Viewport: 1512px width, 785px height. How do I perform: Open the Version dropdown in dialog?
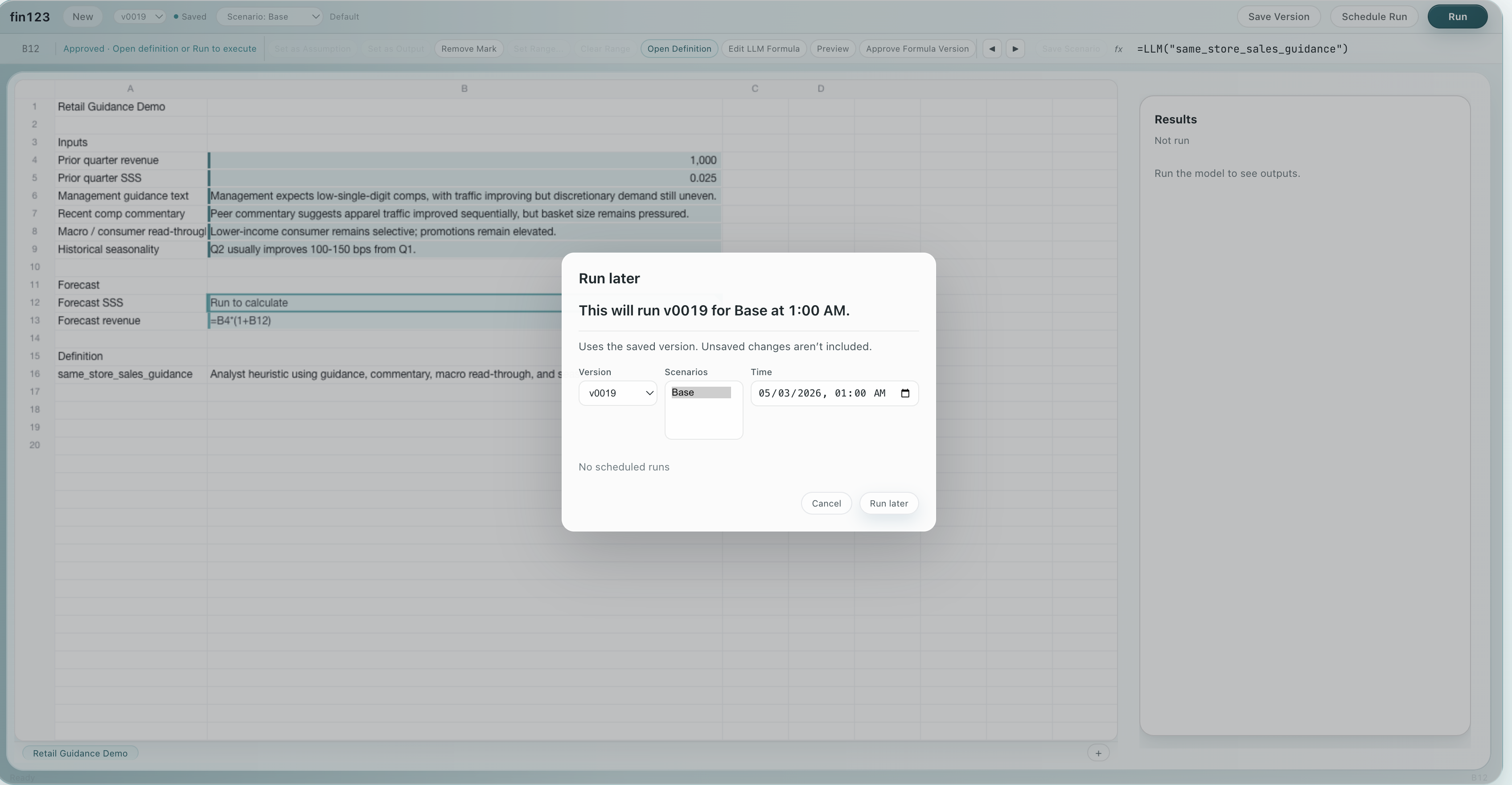tap(617, 394)
